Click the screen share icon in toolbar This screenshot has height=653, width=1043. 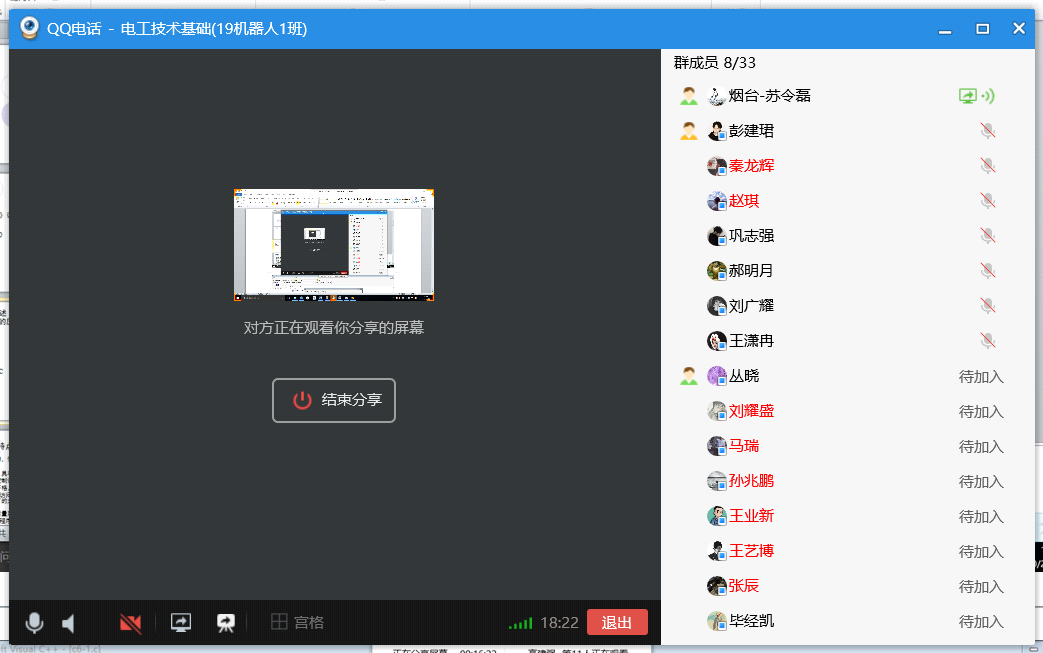click(x=181, y=622)
